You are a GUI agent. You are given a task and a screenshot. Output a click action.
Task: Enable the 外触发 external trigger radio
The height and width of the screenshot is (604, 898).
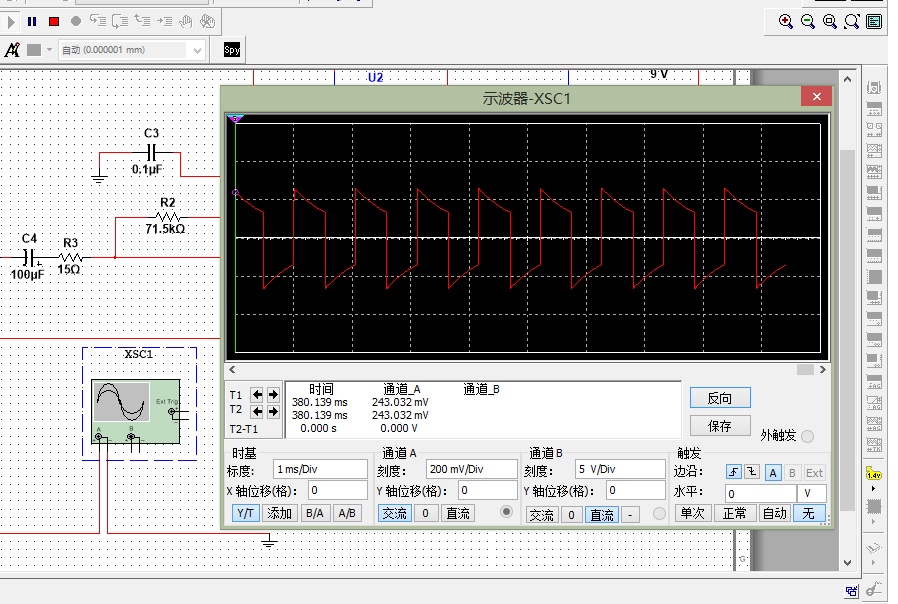click(808, 436)
